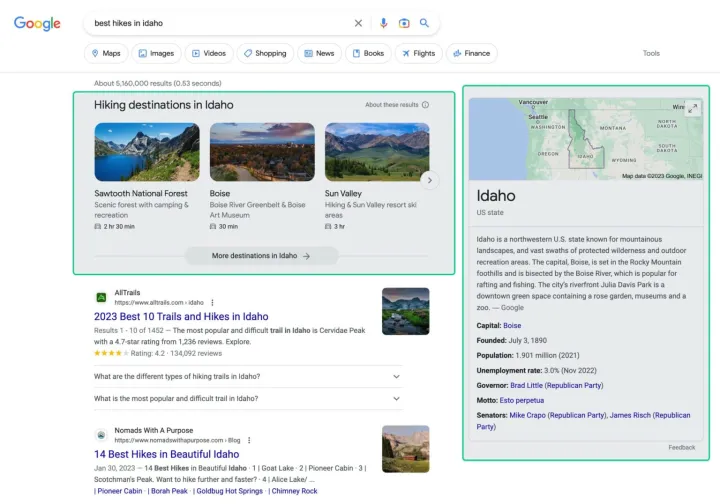Screen dimensions: 720x504
Task: Open the Videos filter tab
Action: [x=209, y=53]
